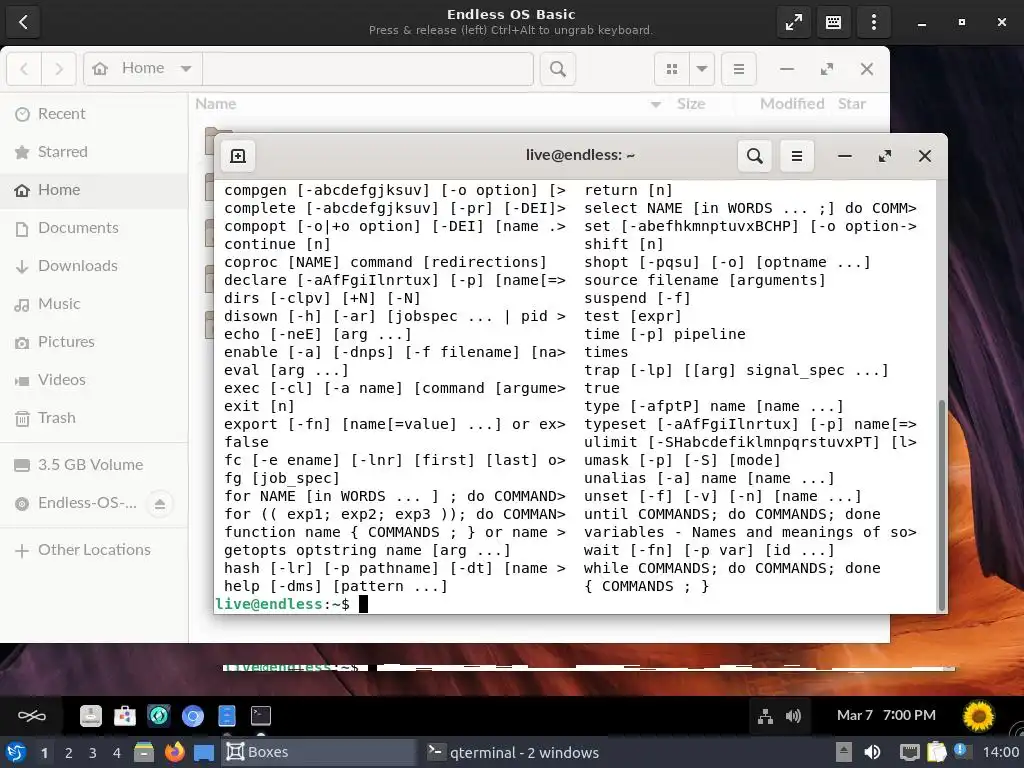Launch Firefox from the host taskbar

coord(174,752)
